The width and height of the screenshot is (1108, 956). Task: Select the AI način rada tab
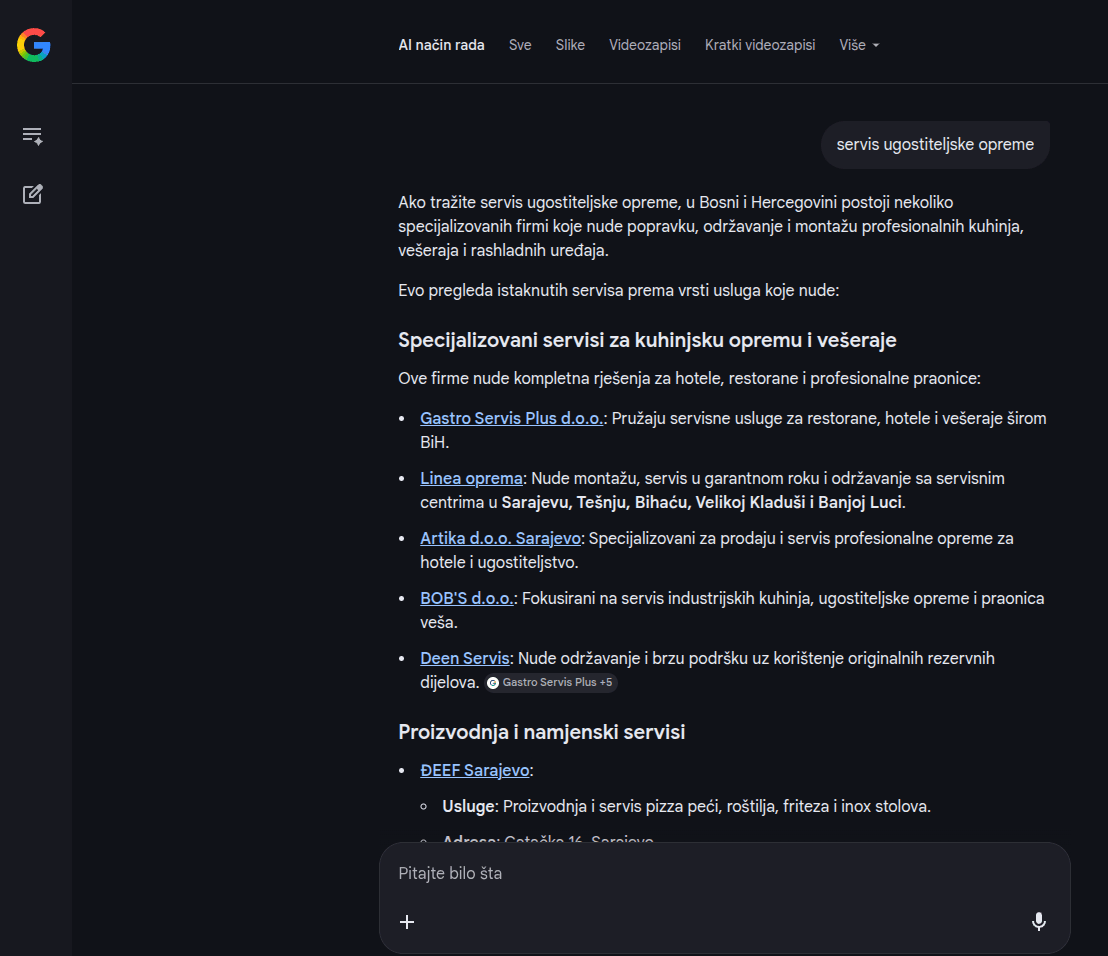[441, 45]
